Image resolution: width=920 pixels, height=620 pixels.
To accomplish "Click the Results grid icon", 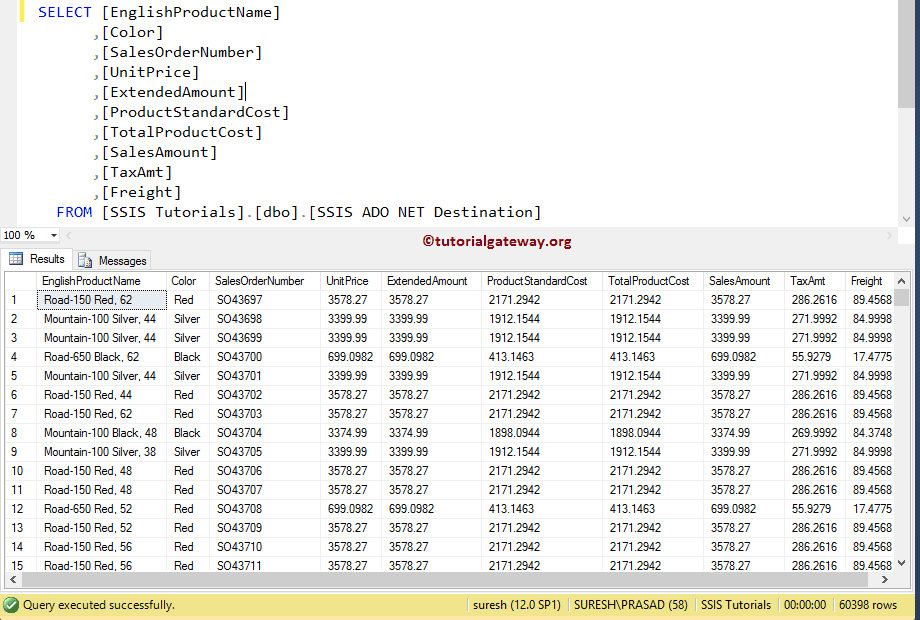I will click(16, 259).
